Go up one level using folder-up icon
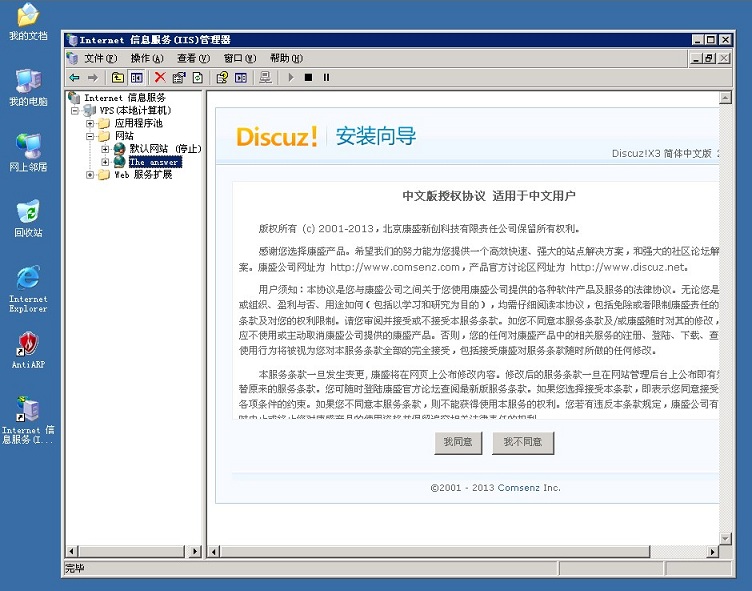Image resolution: width=752 pixels, height=591 pixels. click(118, 77)
